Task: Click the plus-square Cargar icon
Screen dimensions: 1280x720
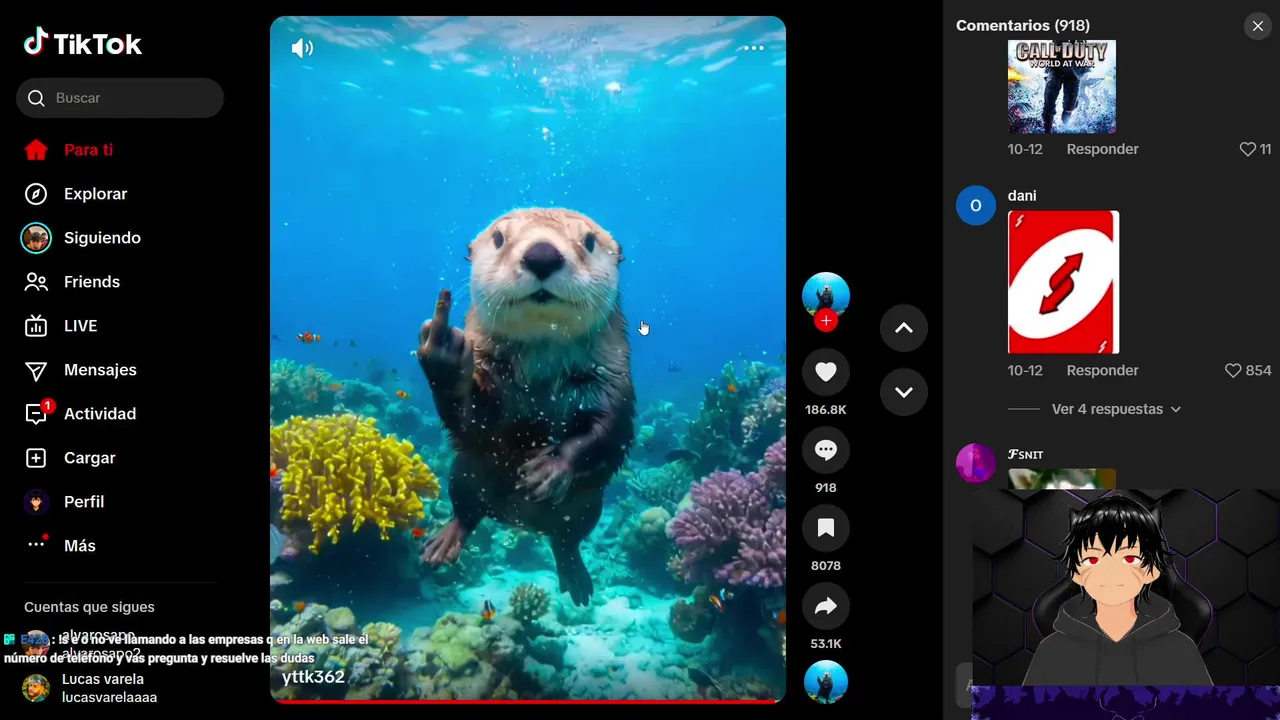Action: pos(36,458)
